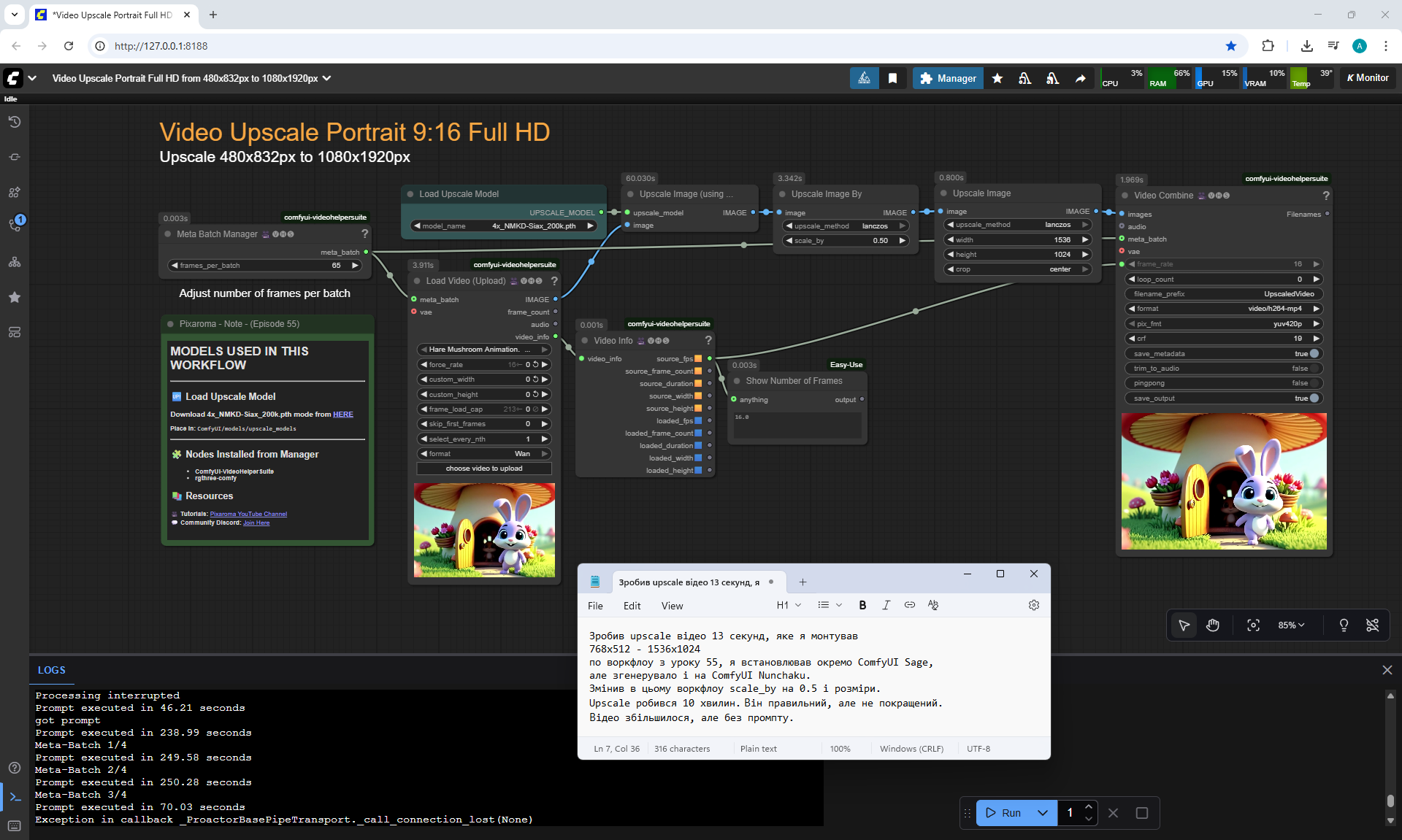1402x840 pixels.
Task: Open the View menu in Notepad
Action: click(672, 606)
